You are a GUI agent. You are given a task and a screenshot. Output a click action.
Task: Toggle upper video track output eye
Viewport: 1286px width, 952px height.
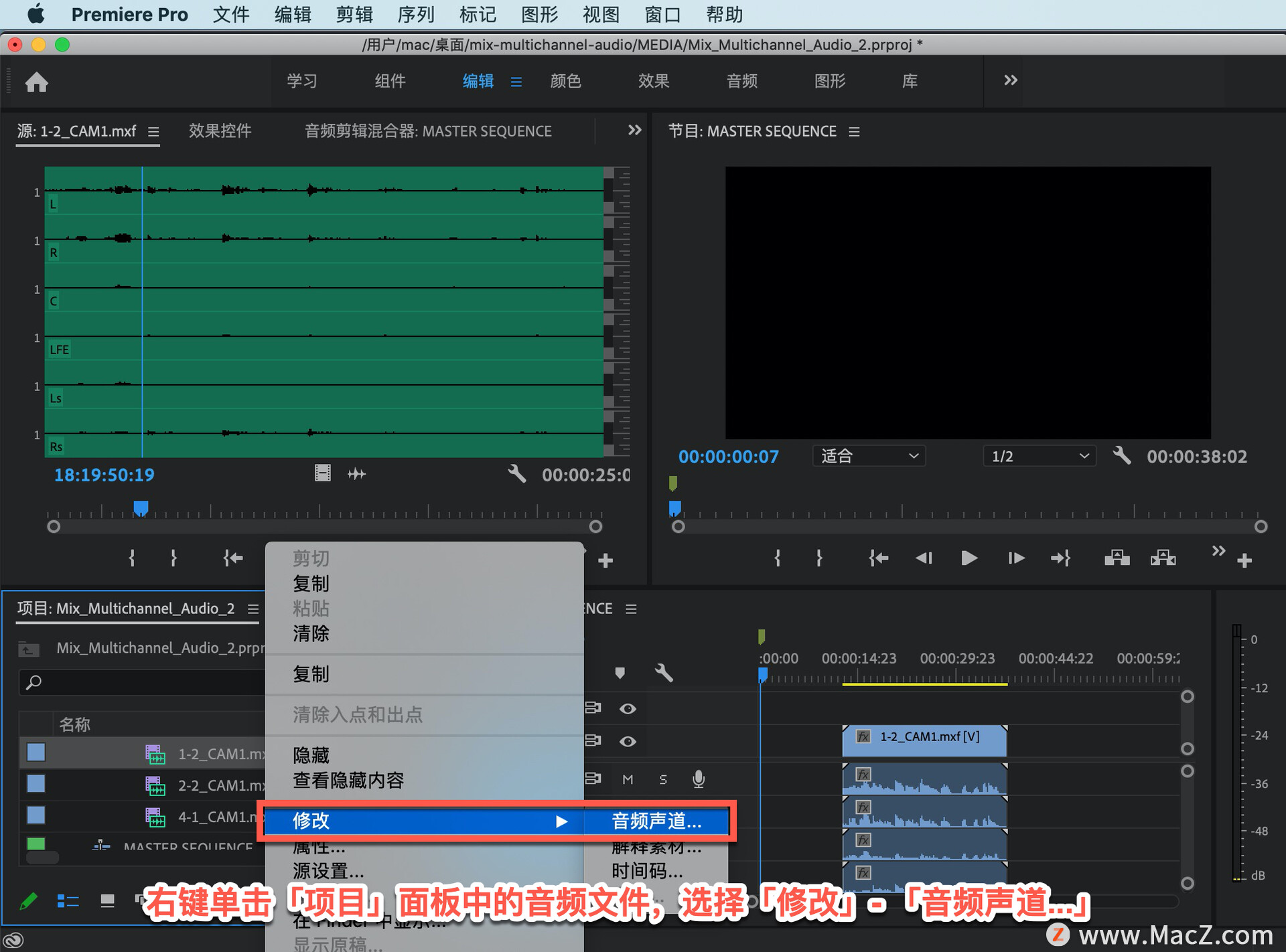coord(628,708)
